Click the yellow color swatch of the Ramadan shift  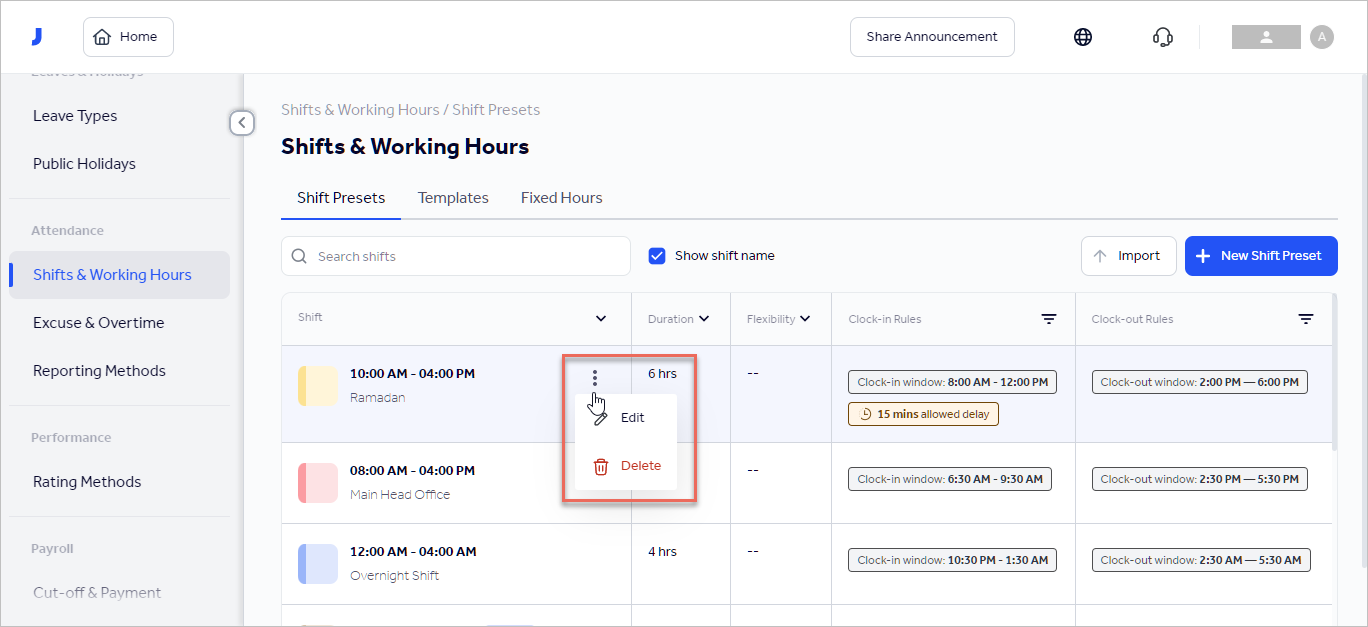tap(317, 384)
